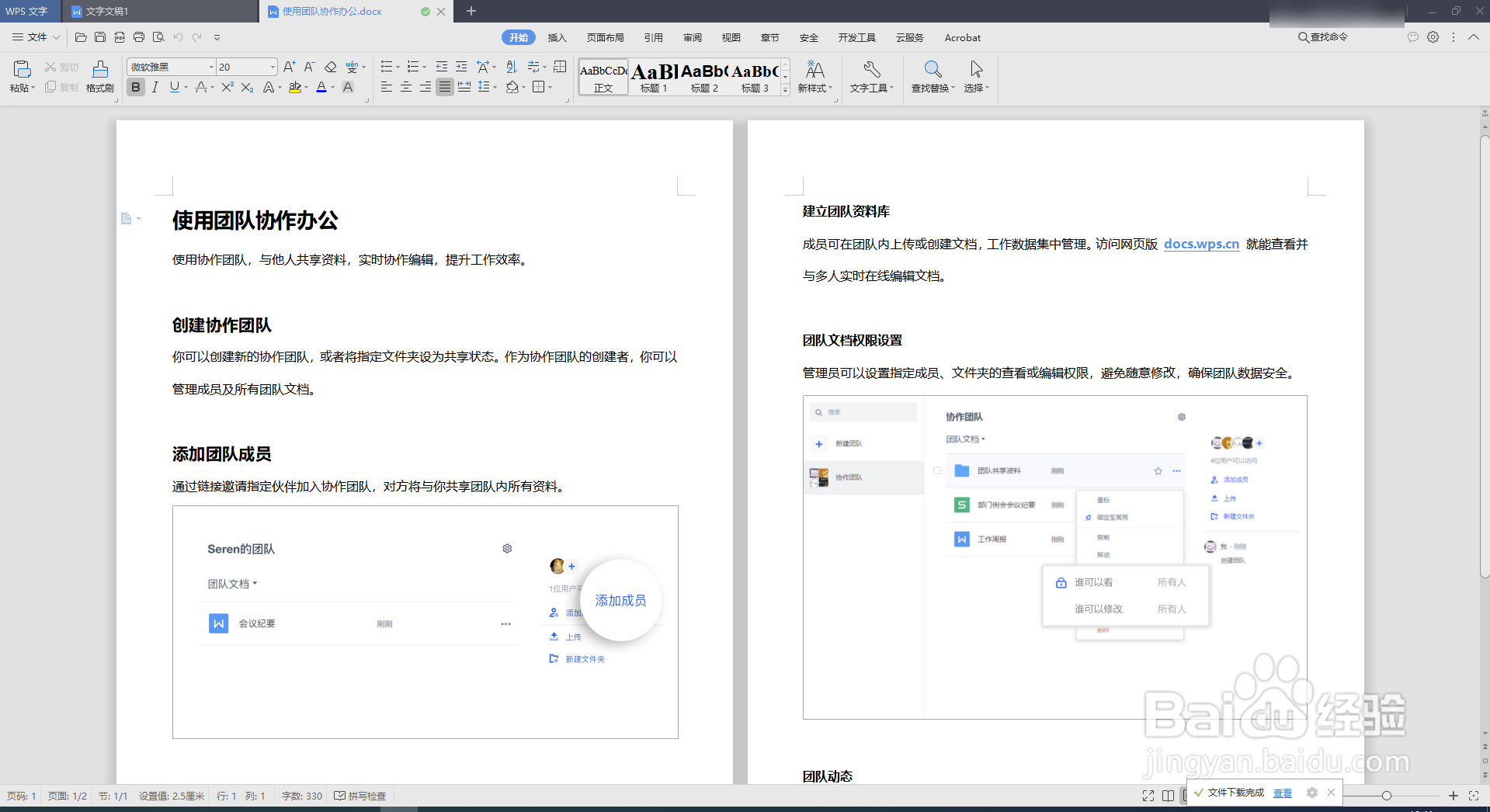Expand line spacing dropdown arrow
Viewport: 1490px width, 812px height.
495,88
